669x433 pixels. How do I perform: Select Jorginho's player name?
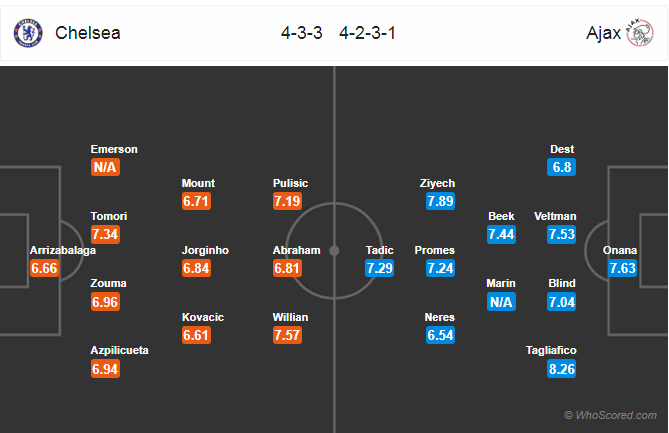tap(205, 250)
